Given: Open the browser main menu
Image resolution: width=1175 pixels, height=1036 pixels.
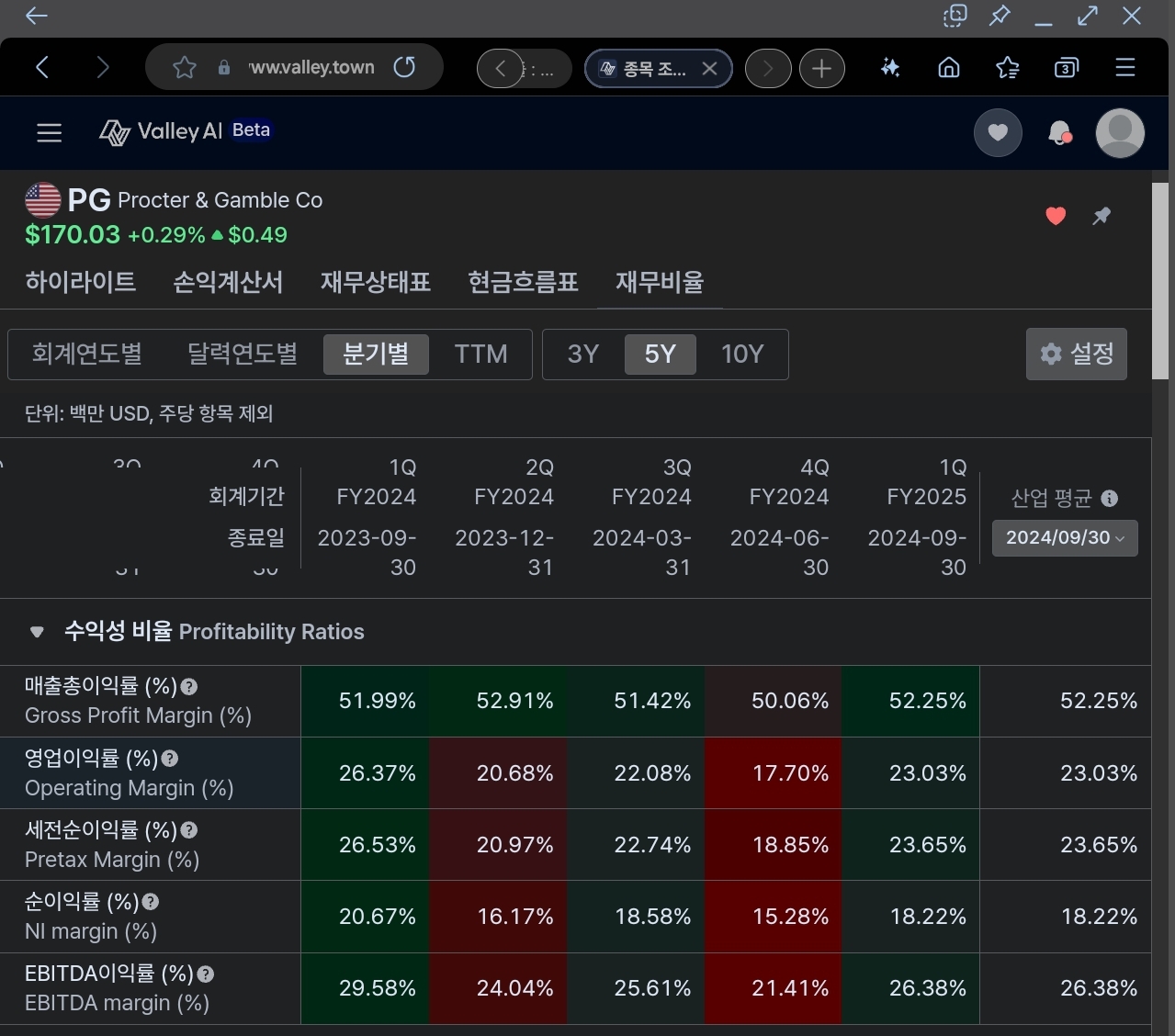Looking at the screenshot, I should (x=1125, y=67).
